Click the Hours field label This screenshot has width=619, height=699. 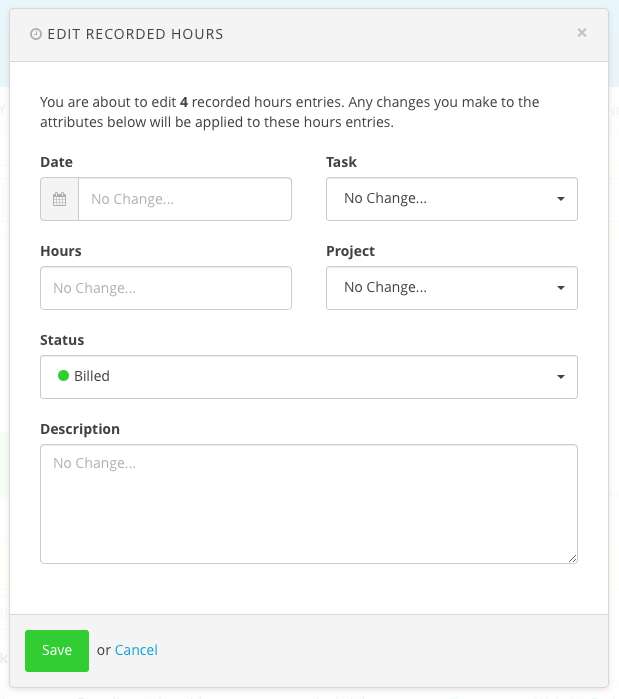61,251
